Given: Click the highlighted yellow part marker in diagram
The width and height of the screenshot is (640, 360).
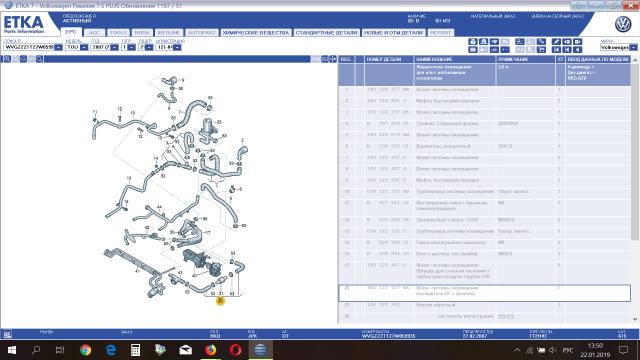Looking at the screenshot, I should click(220, 301).
